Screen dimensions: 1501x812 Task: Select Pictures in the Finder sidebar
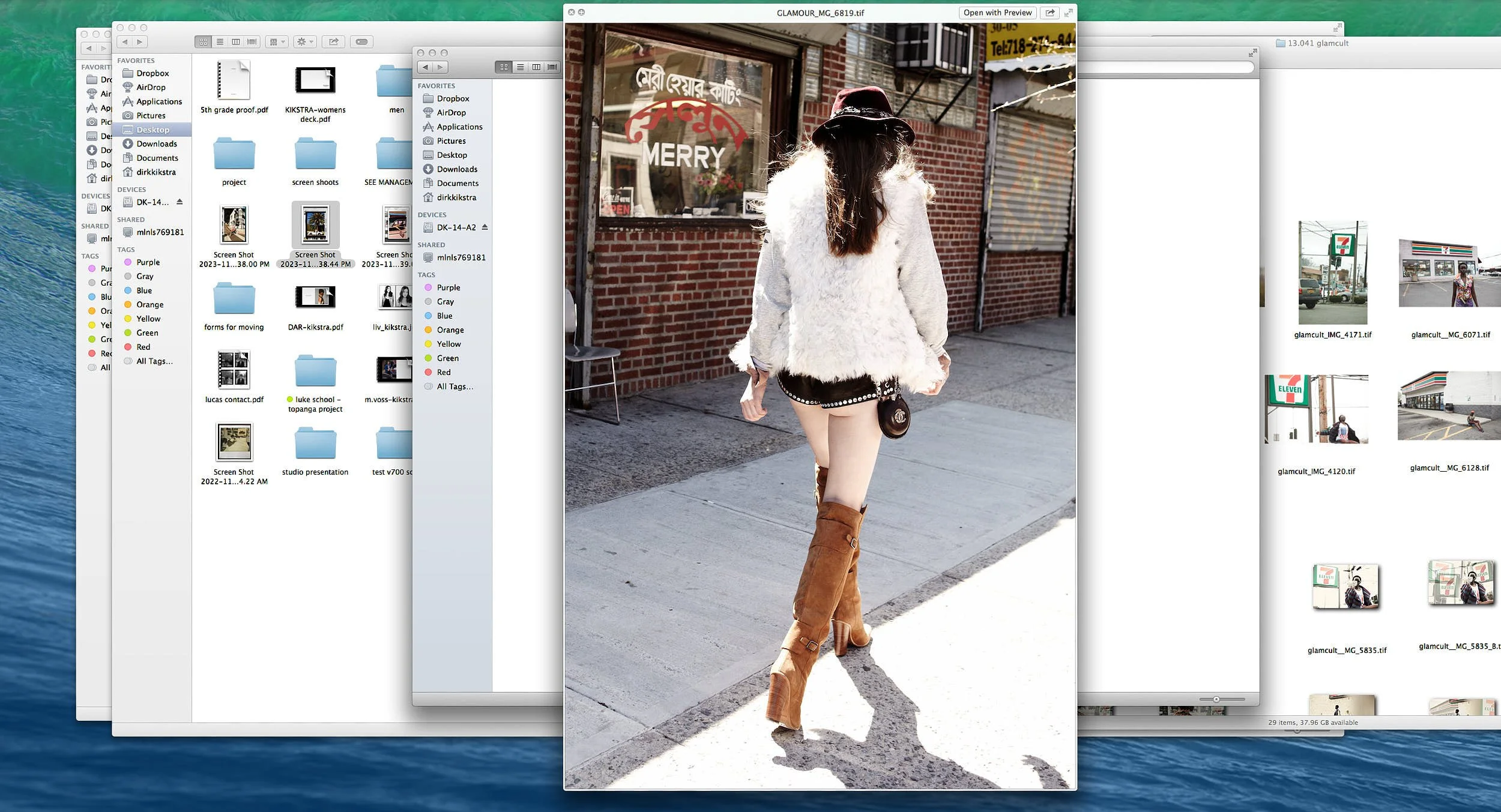click(151, 115)
